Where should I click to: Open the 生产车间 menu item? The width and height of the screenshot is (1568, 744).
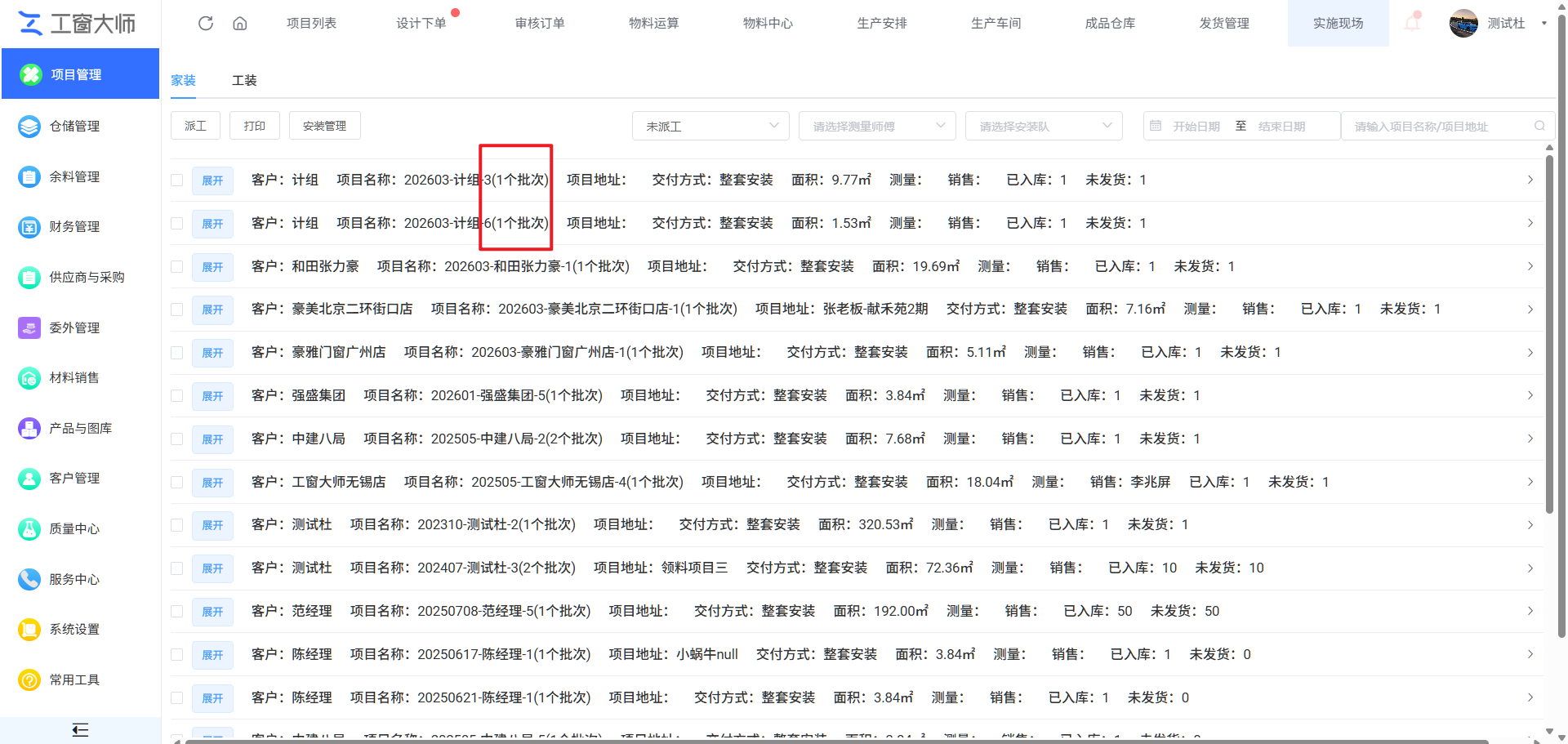(x=996, y=23)
